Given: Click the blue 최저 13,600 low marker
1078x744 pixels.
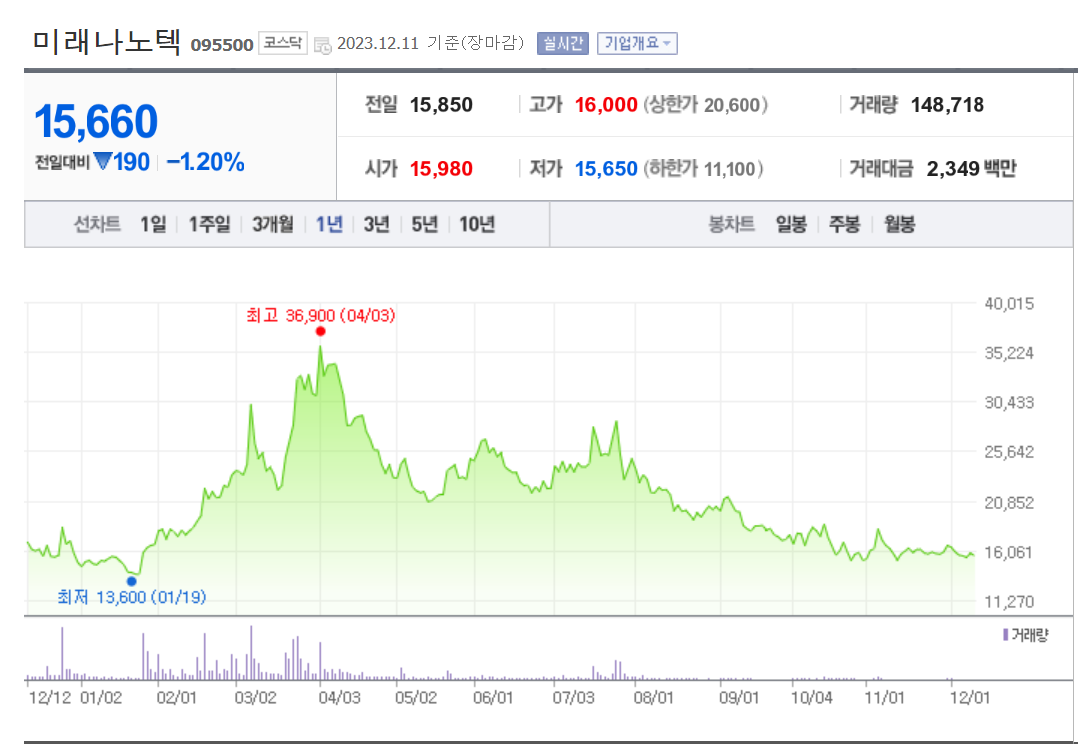Looking at the screenshot, I should point(131,581).
